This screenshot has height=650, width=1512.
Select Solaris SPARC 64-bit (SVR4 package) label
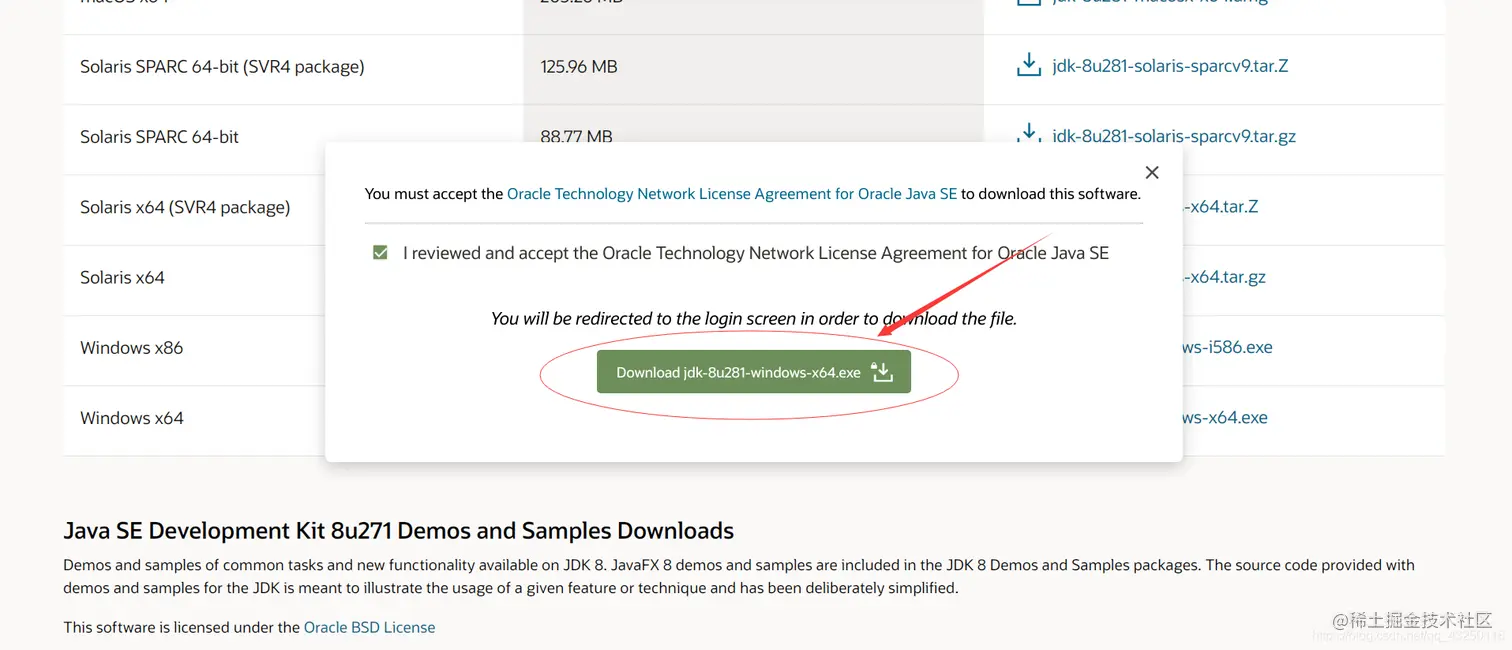(x=222, y=67)
